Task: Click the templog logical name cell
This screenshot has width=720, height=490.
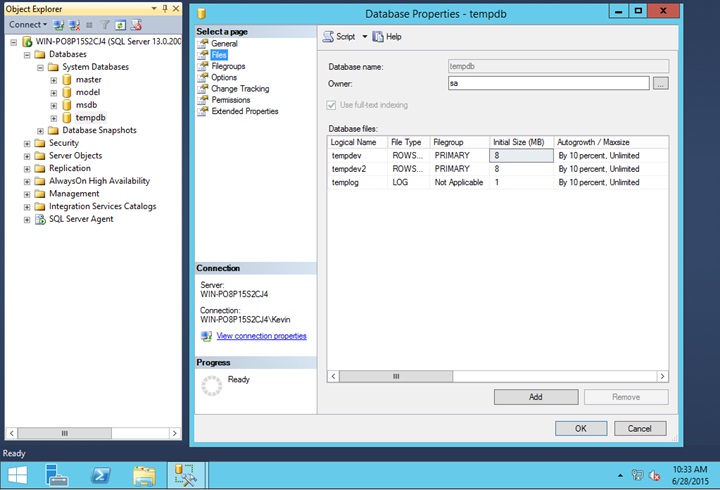Action: pyautogui.click(x=358, y=182)
